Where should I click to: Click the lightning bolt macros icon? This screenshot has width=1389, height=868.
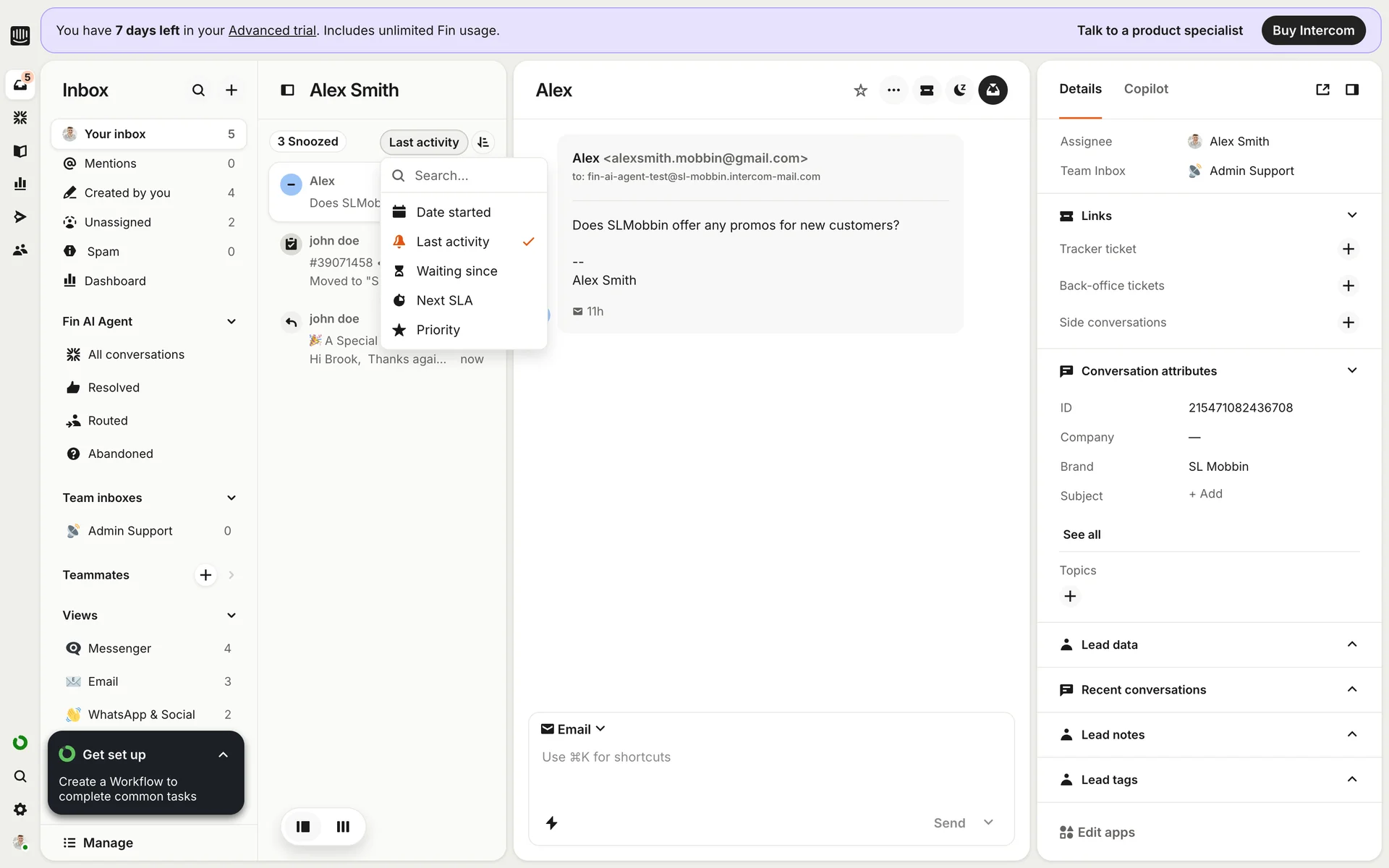pyautogui.click(x=551, y=823)
